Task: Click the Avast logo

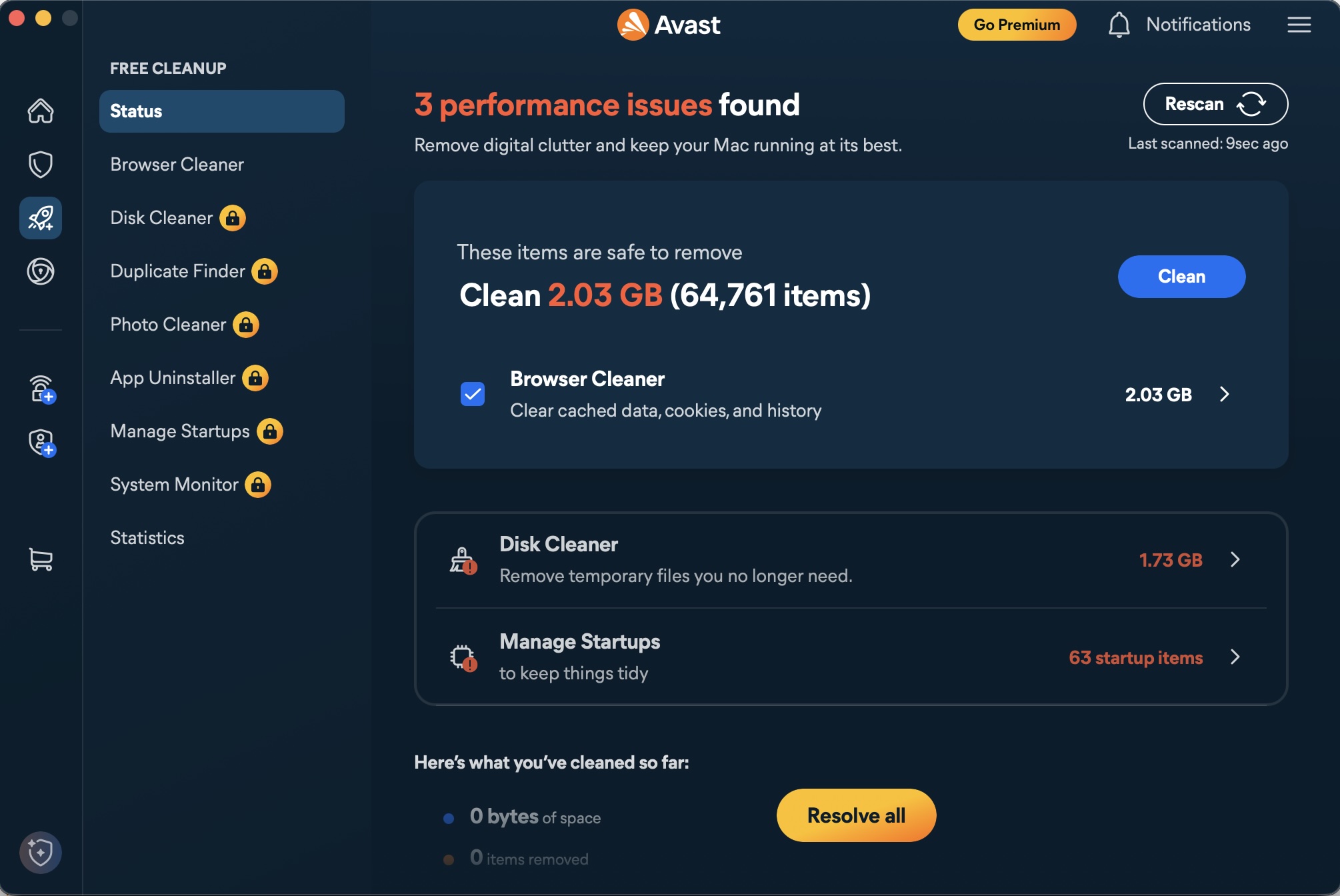Action: coord(669,25)
